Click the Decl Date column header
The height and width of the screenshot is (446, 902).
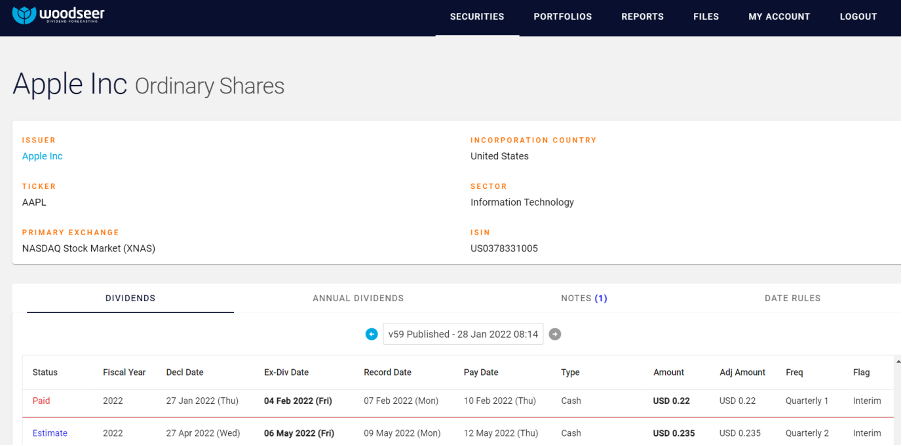click(185, 372)
